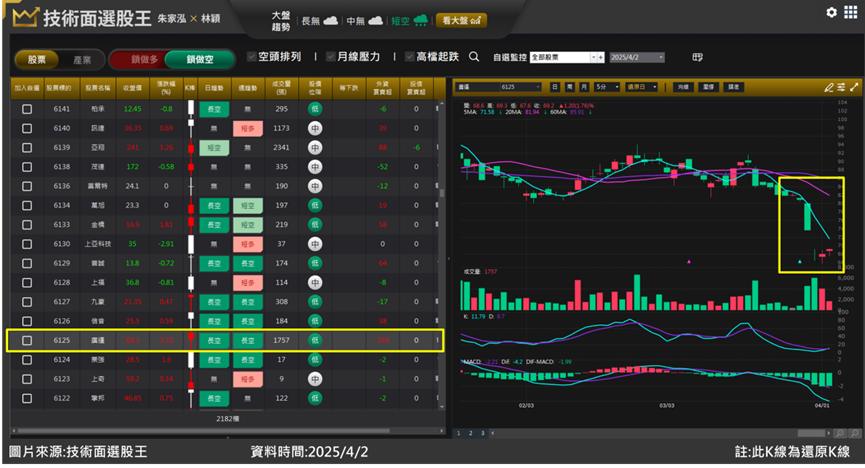Click the third indicator button right of 均線
Viewport: 865px width, 468px height.
tap(733, 87)
